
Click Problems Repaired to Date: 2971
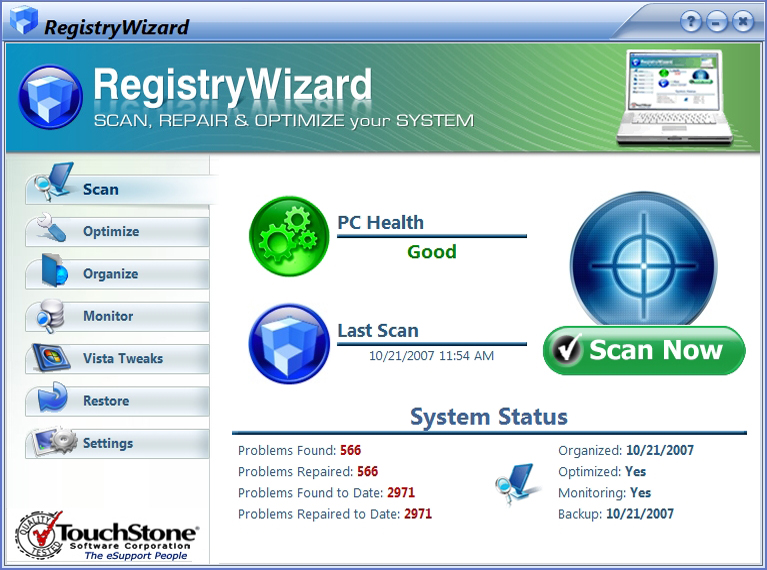[335, 514]
